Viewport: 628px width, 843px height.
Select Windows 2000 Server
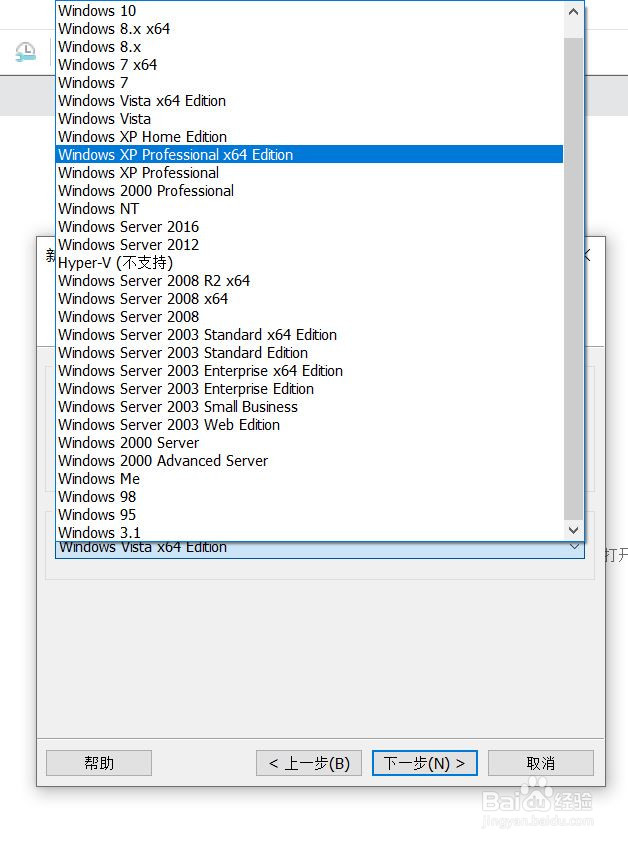pos(310,442)
